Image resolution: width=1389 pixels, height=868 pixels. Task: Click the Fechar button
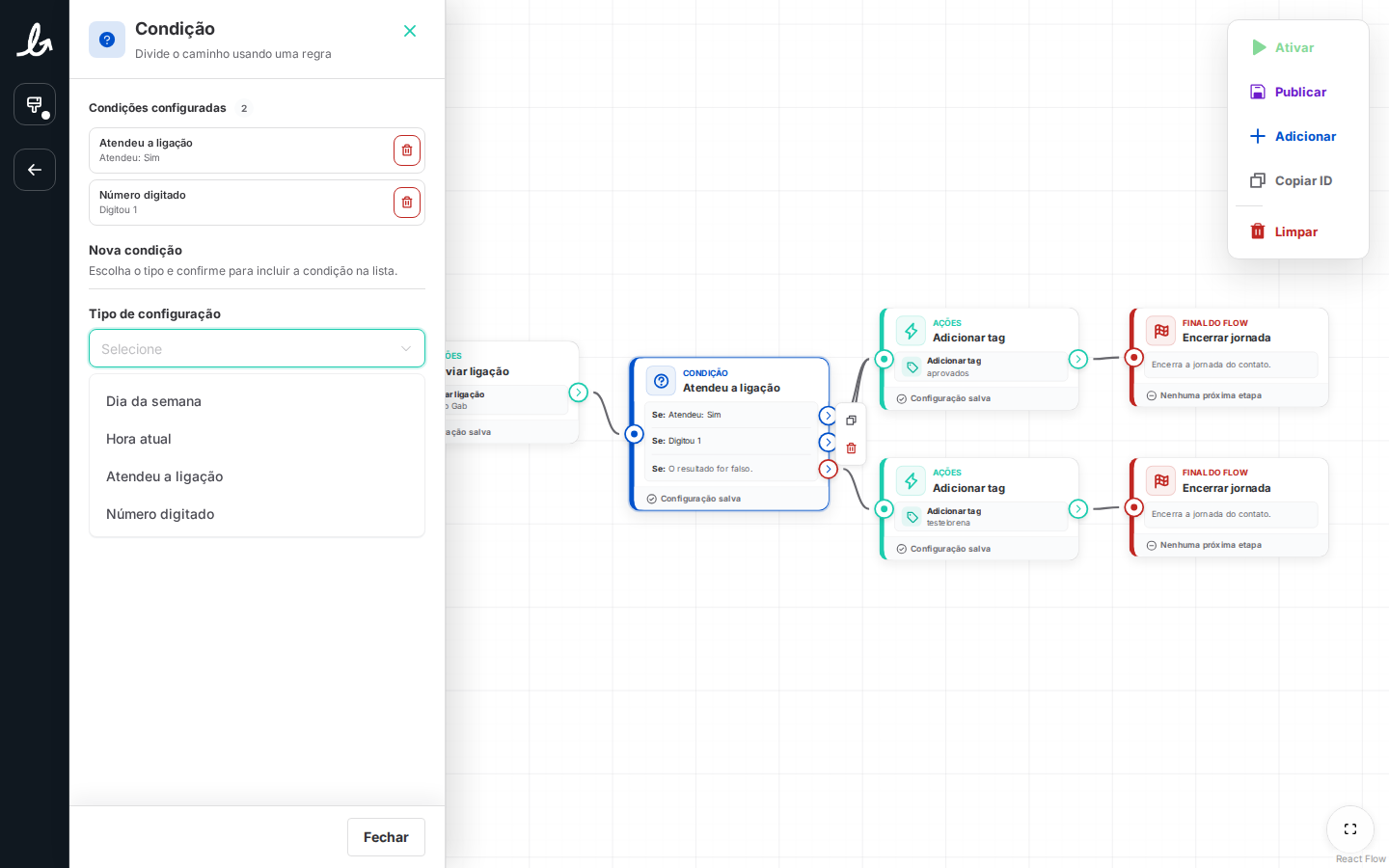point(386,837)
